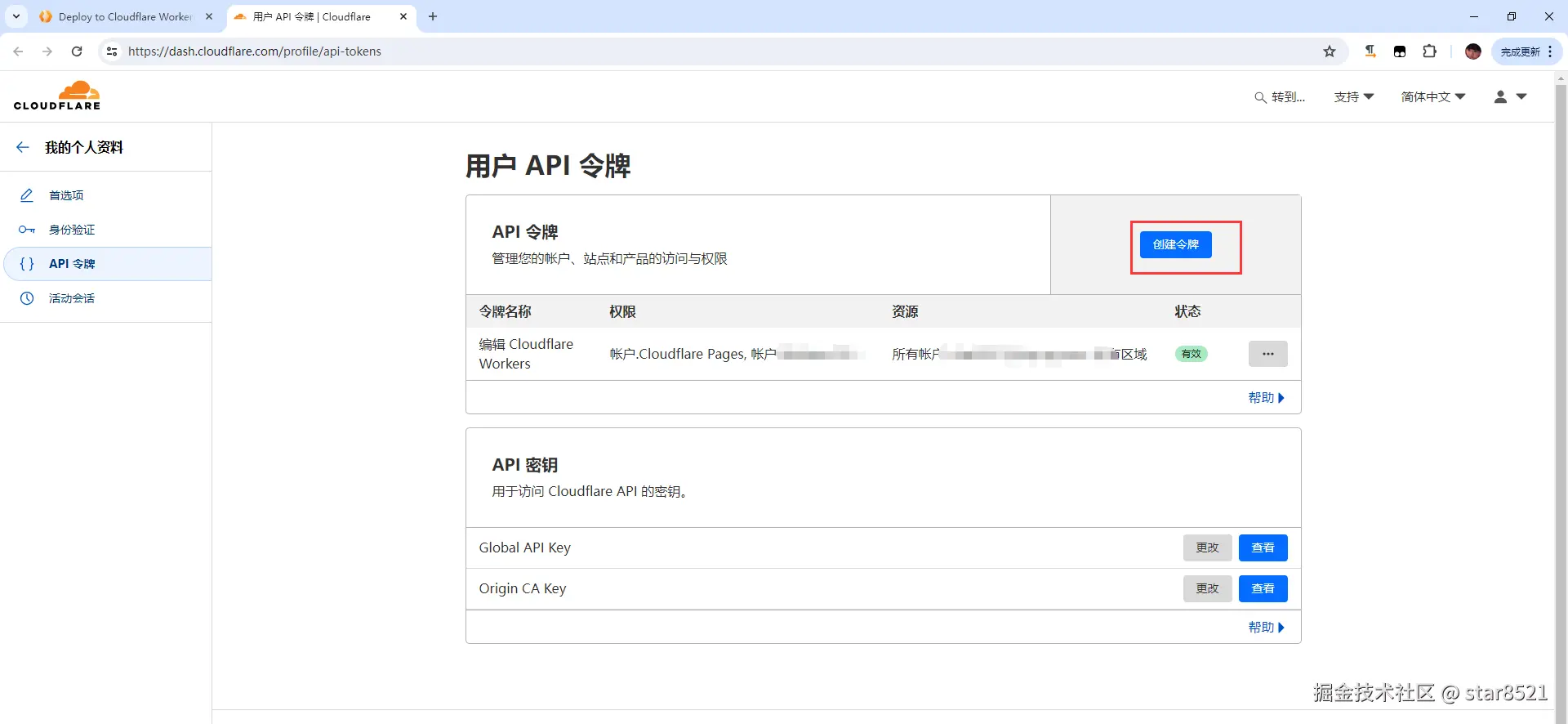Screen dimensions: 1568x724
Task: Click the 状态 column header
Action: tap(1187, 311)
